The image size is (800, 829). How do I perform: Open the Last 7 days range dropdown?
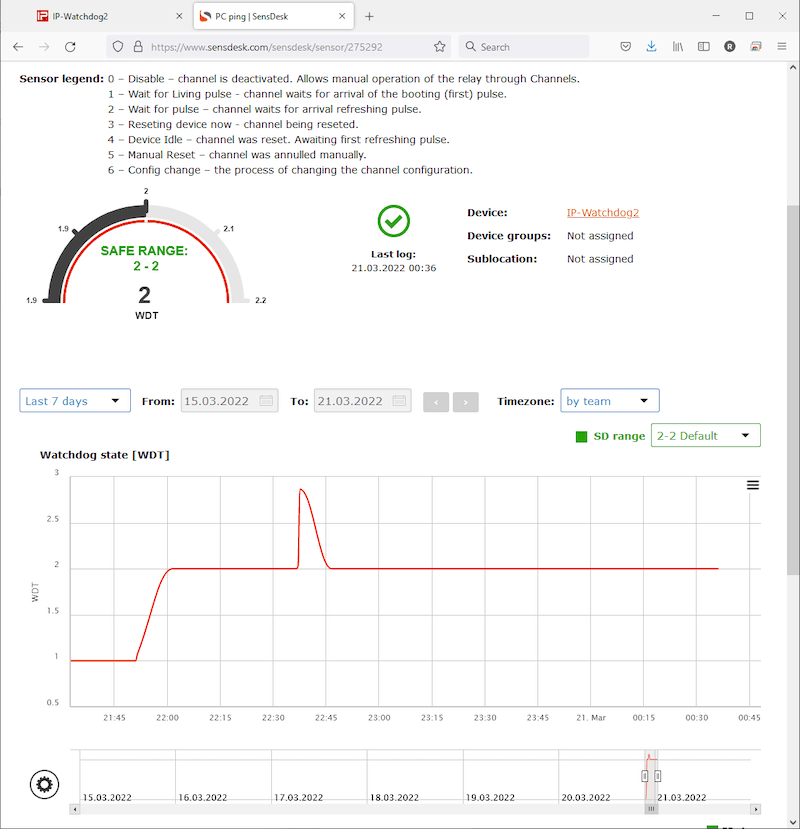point(74,400)
